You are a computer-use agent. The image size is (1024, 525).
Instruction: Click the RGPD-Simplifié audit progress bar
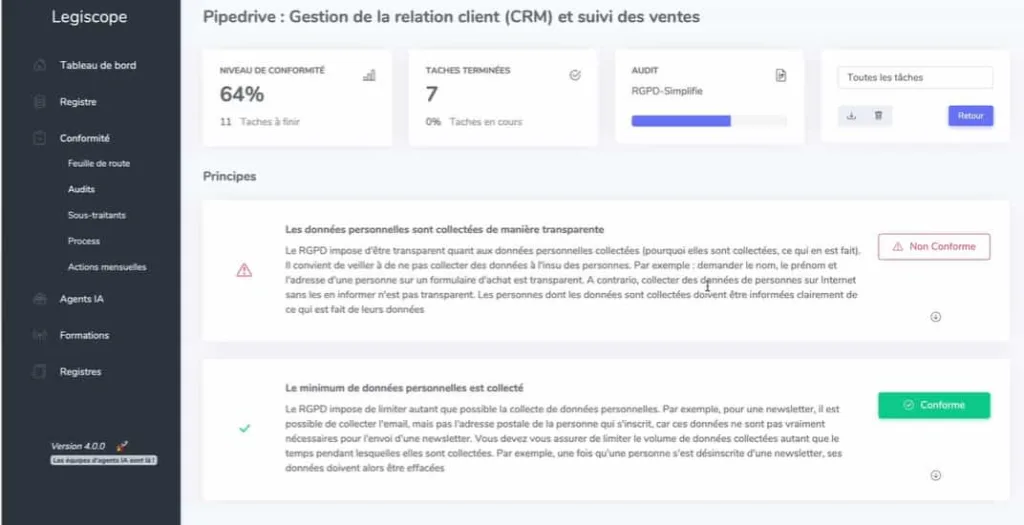(x=709, y=121)
